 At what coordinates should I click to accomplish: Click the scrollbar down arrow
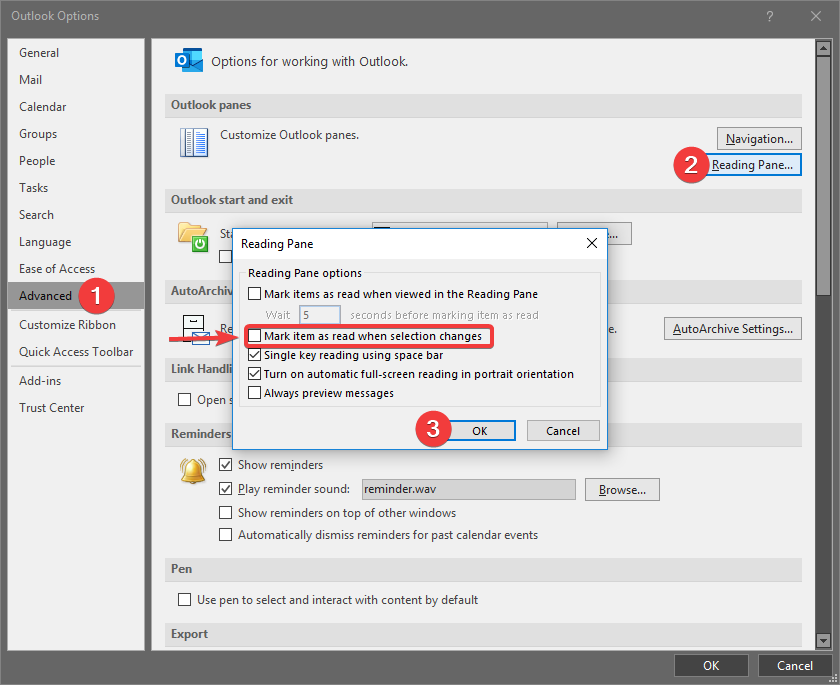click(x=823, y=640)
